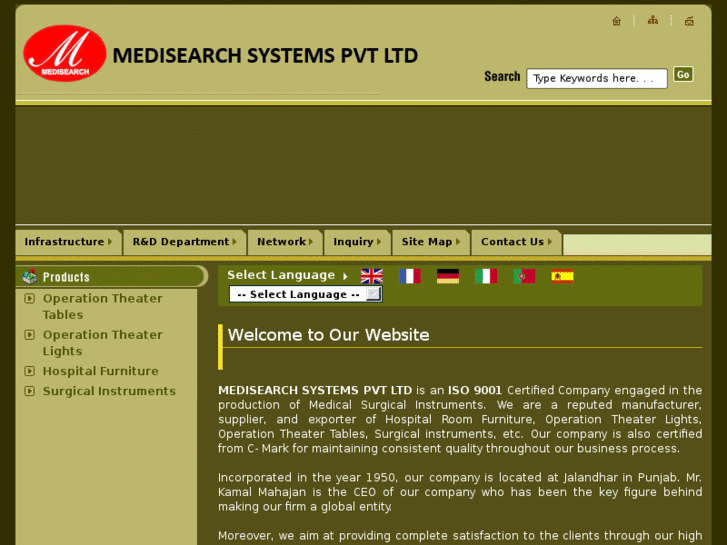The height and width of the screenshot is (545, 727).
Task: Open the Contact Us tab
Action: [517, 242]
